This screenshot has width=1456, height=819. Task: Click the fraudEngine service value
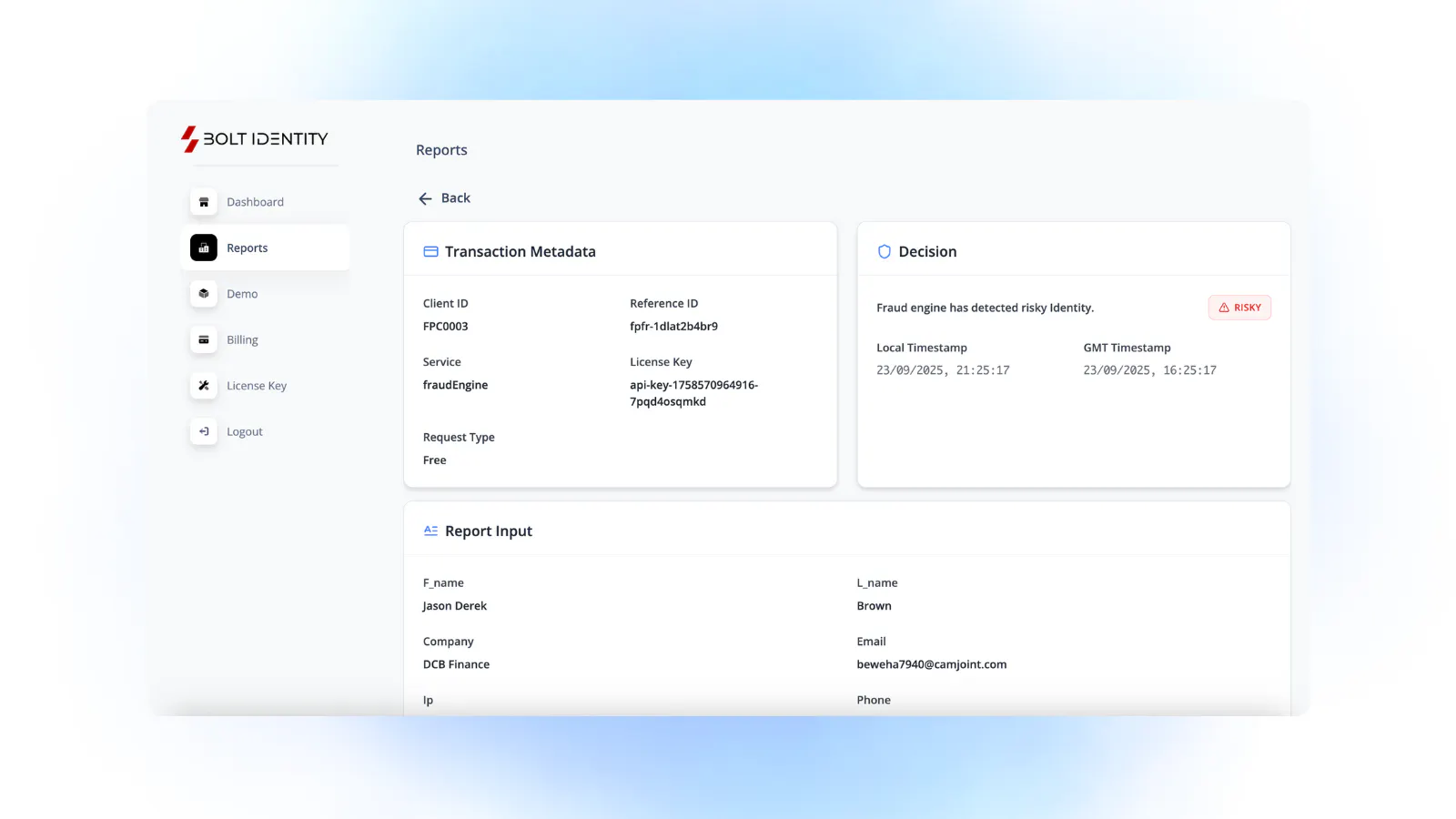[x=455, y=385]
